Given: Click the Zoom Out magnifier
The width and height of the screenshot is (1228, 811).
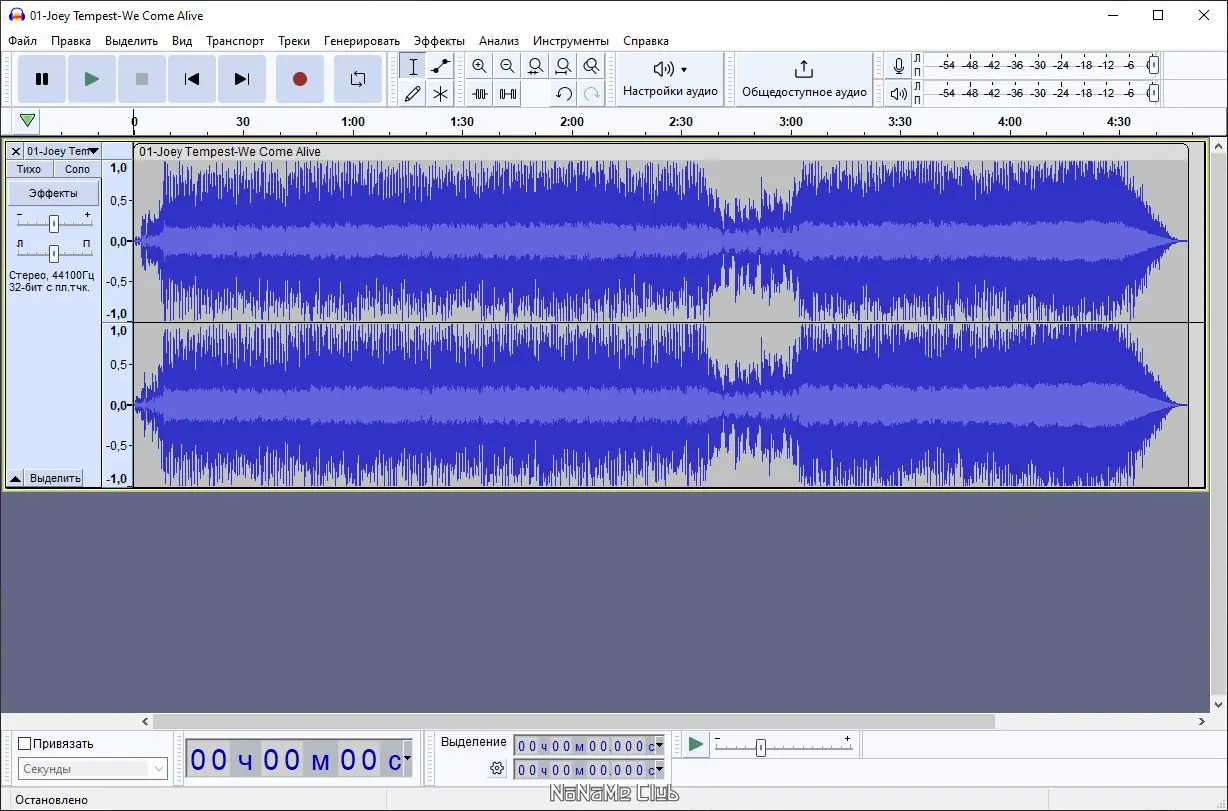Looking at the screenshot, I should [x=508, y=67].
